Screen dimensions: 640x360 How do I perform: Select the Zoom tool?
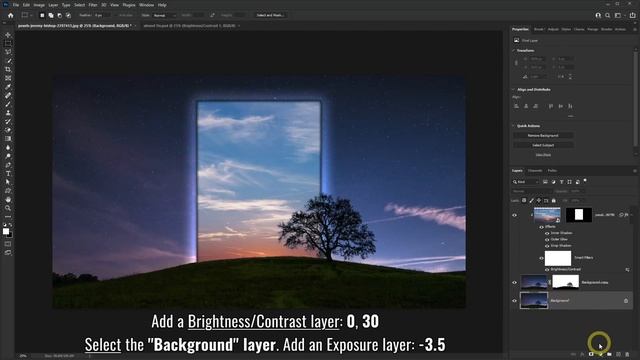tap(8, 208)
